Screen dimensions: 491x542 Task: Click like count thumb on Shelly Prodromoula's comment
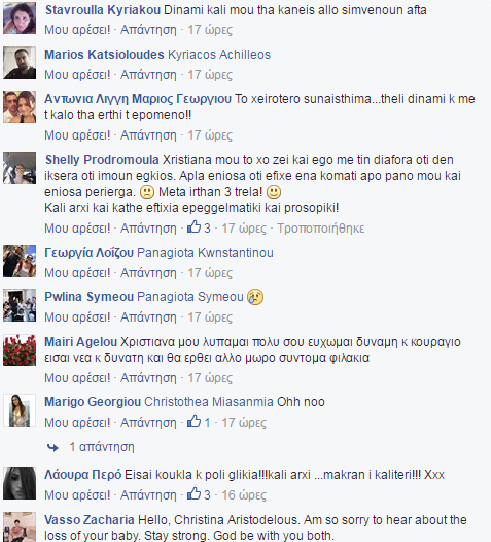[x=194, y=227]
